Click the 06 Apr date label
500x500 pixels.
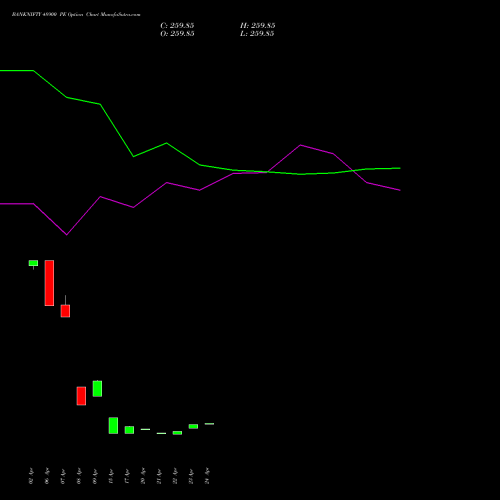pyautogui.click(x=47, y=476)
